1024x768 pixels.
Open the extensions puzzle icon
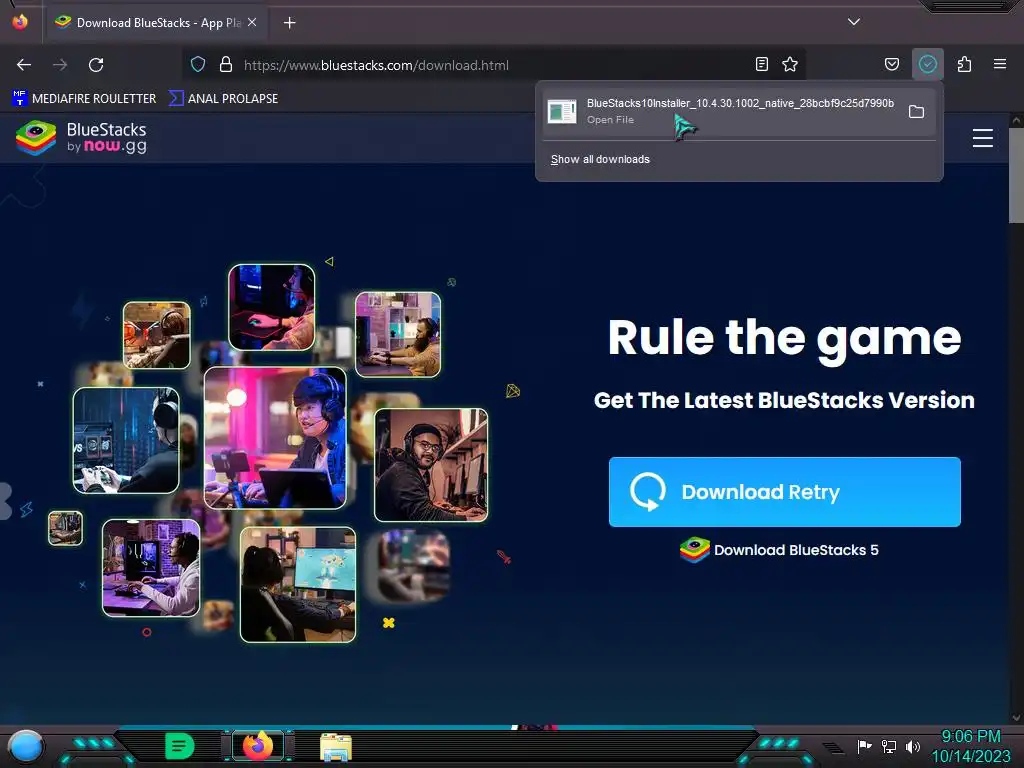coord(964,64)
